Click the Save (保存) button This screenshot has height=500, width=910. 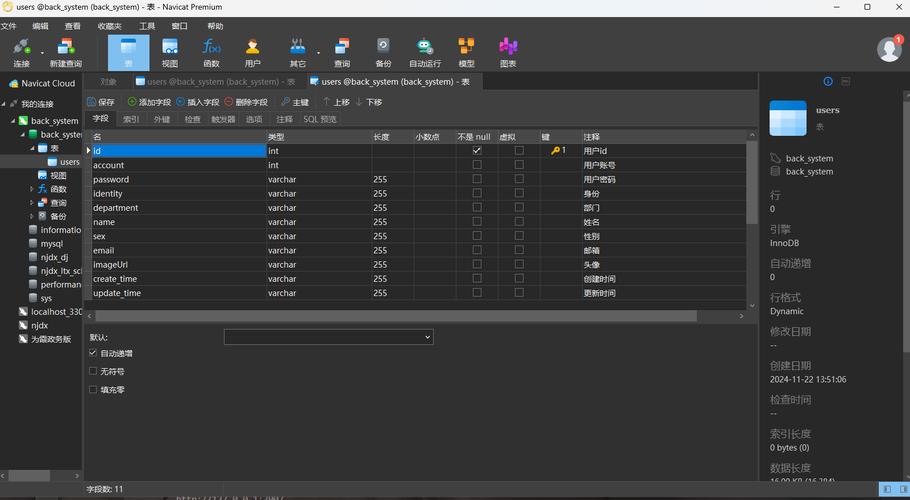pyautogui.click(x=101, y=102)
